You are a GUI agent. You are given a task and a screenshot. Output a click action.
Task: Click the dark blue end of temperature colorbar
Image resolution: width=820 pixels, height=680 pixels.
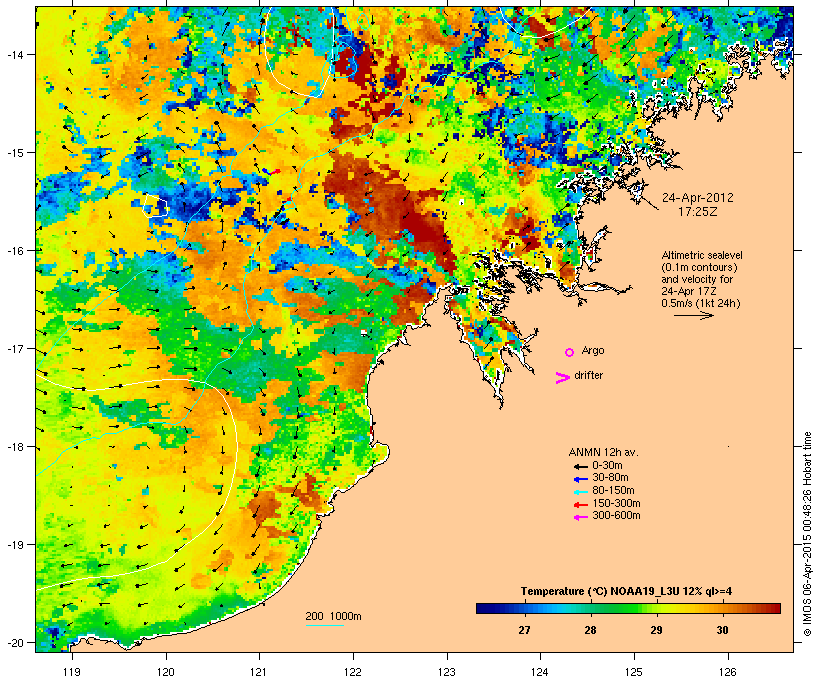[484, 608]
